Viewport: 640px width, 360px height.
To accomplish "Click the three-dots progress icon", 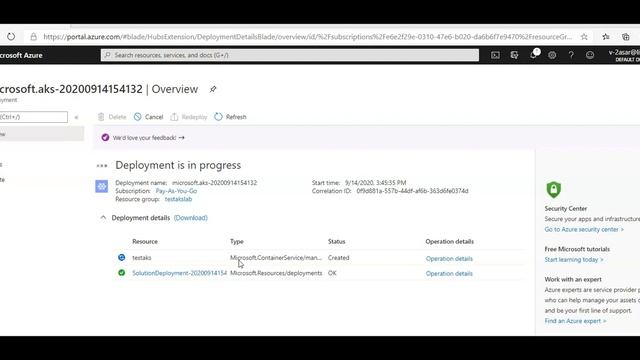I will point(102,166).
